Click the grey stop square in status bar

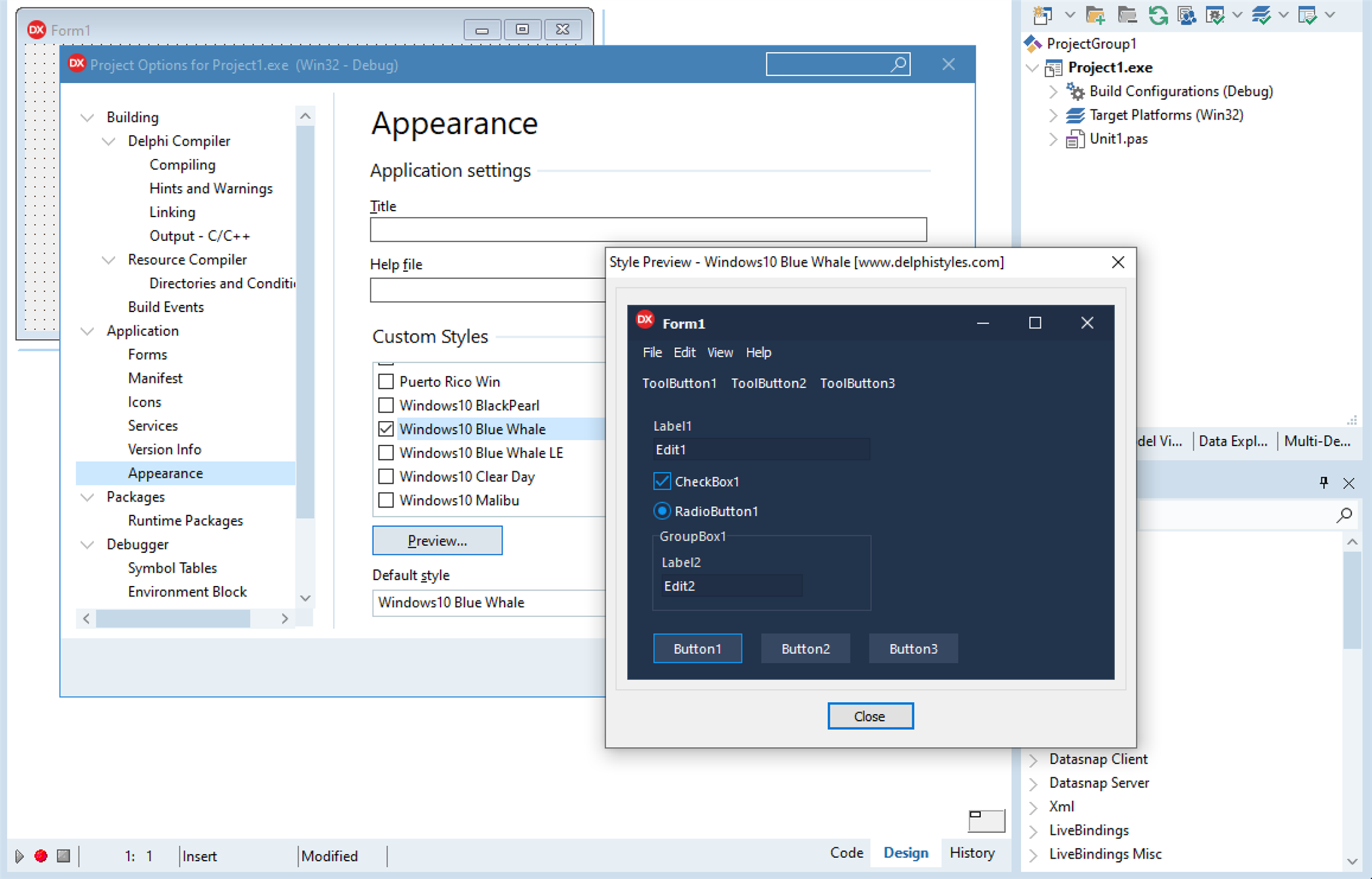click(63, 856)
